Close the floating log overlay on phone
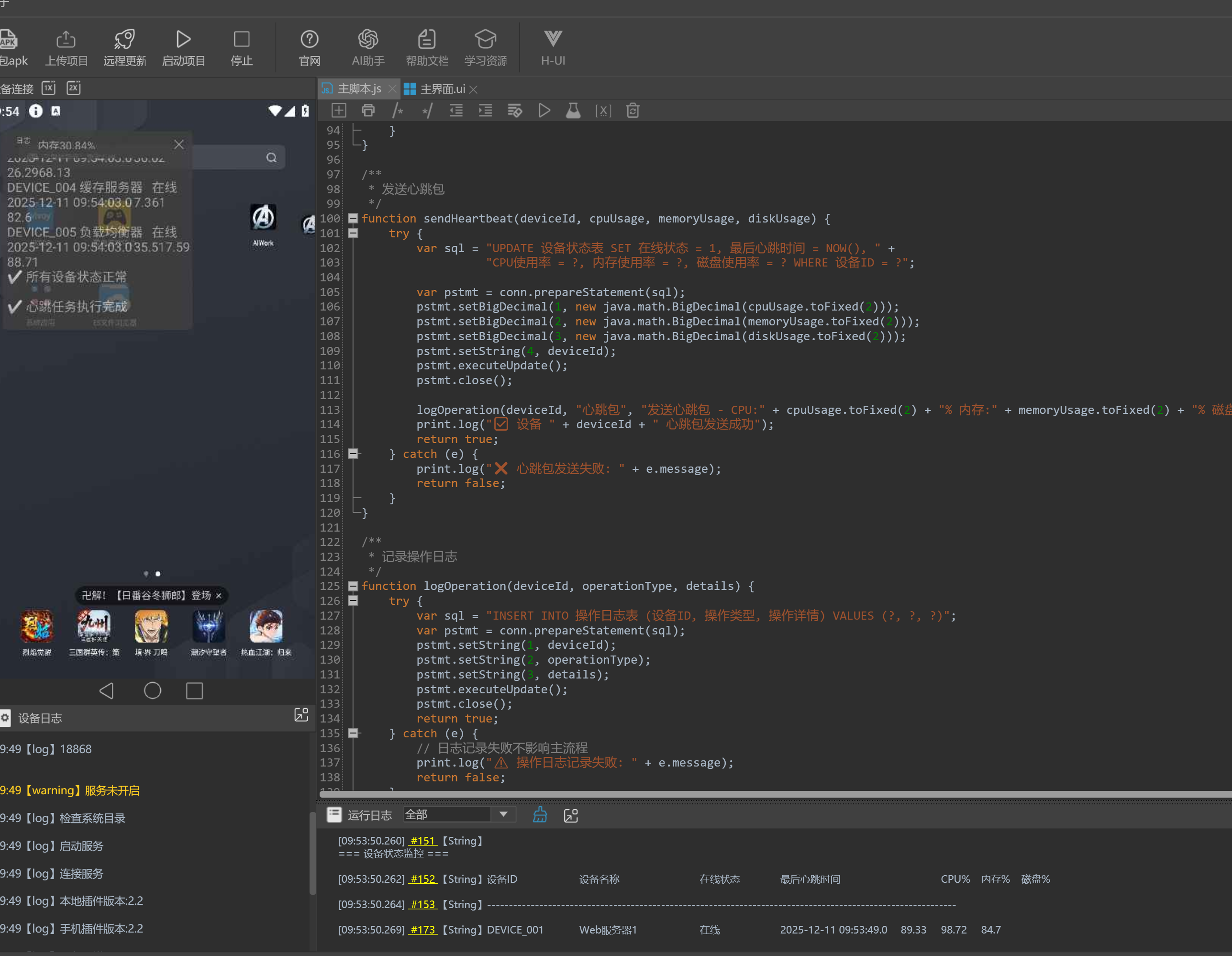The width and height of the screenshot is (1232, 956). 179,145
